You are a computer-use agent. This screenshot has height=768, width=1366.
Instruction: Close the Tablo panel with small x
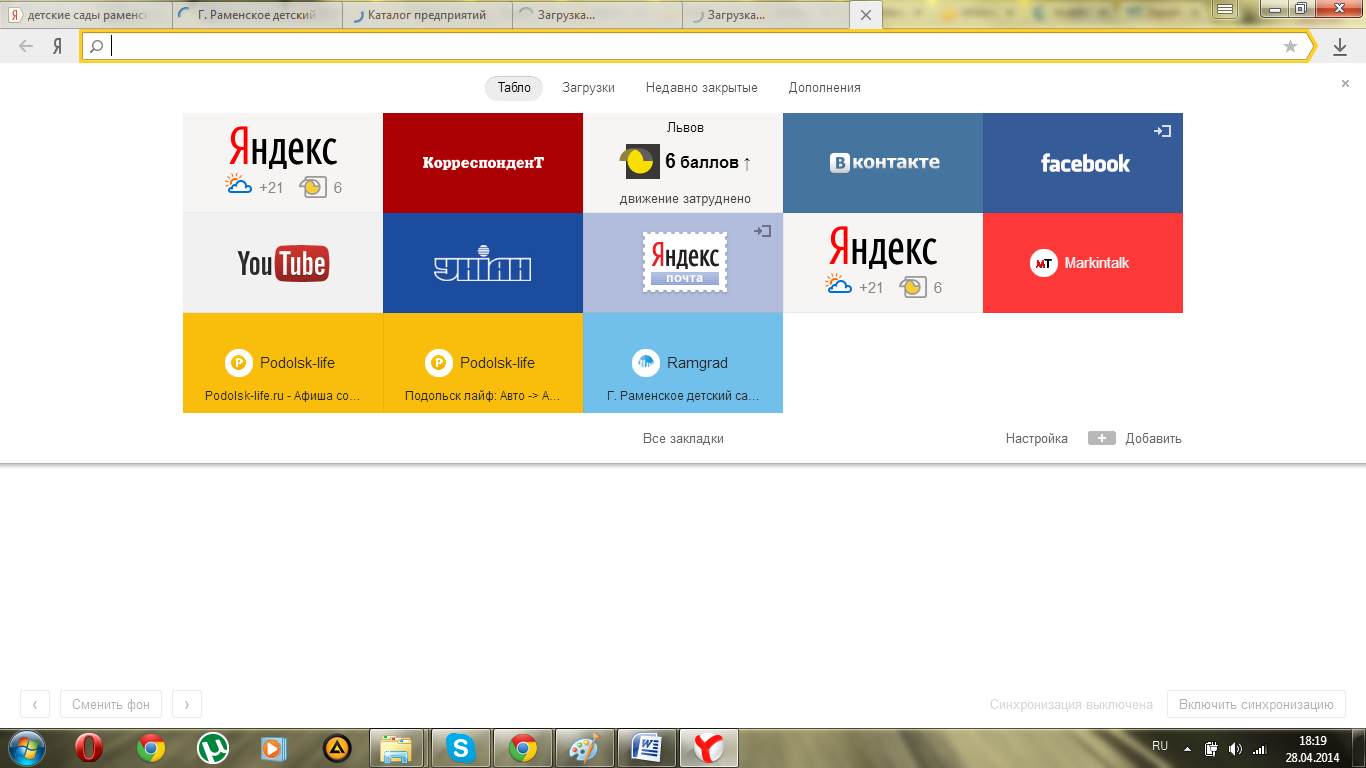pos(1345,84)
